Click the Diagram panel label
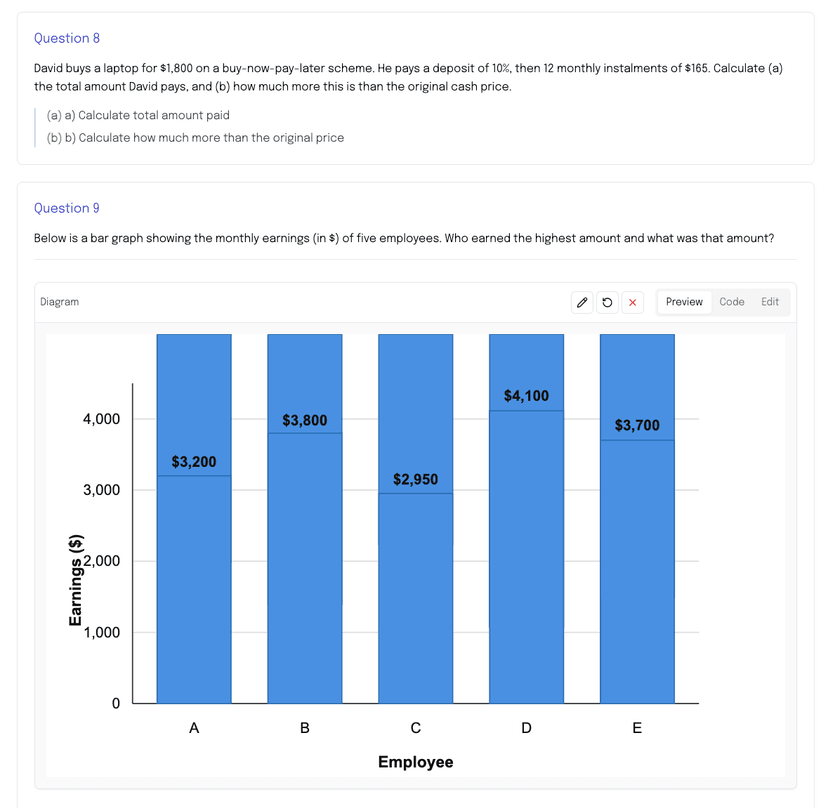The image size is (828, 808). 61,301
